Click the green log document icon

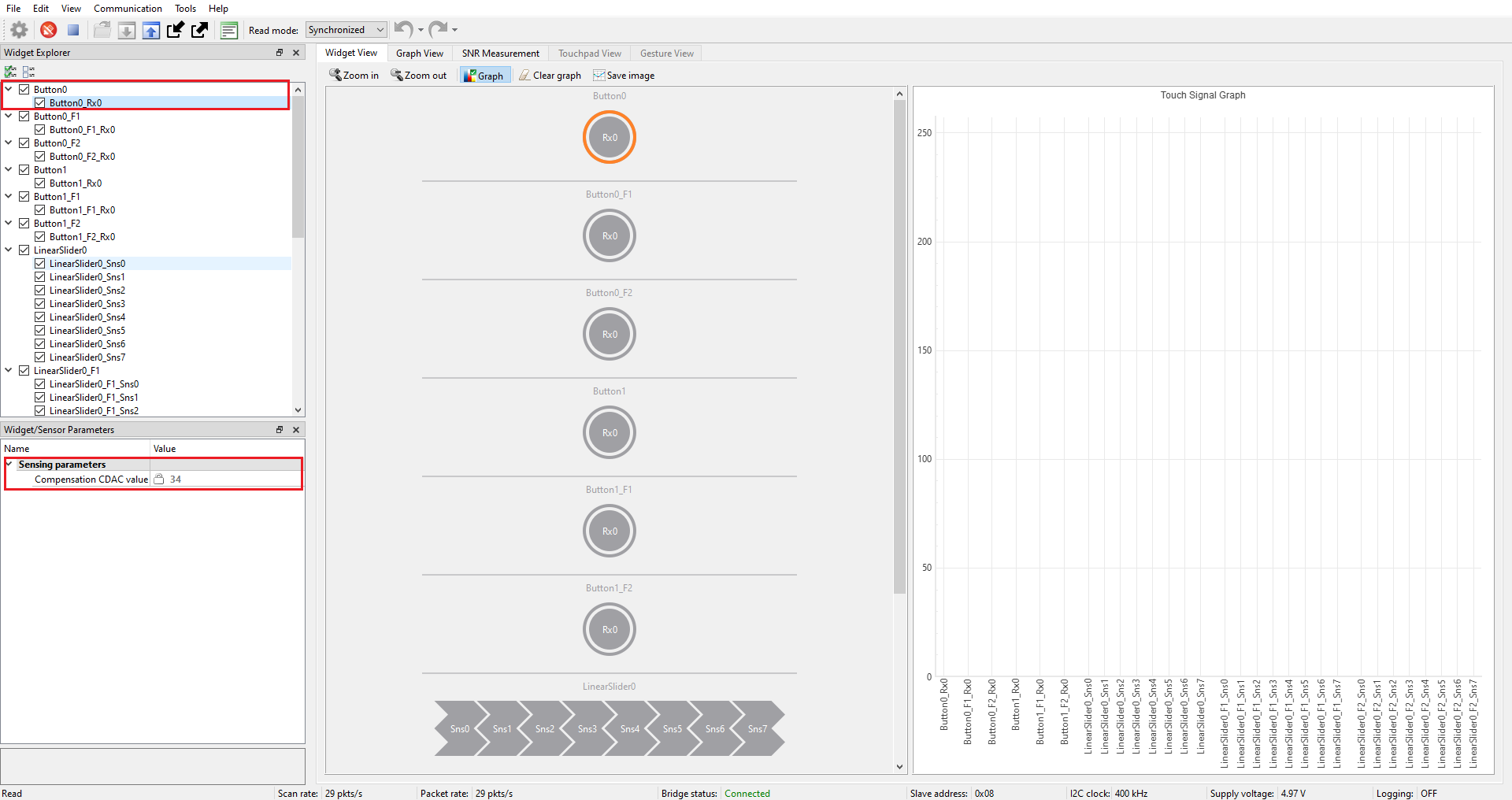tap(229, 30)
